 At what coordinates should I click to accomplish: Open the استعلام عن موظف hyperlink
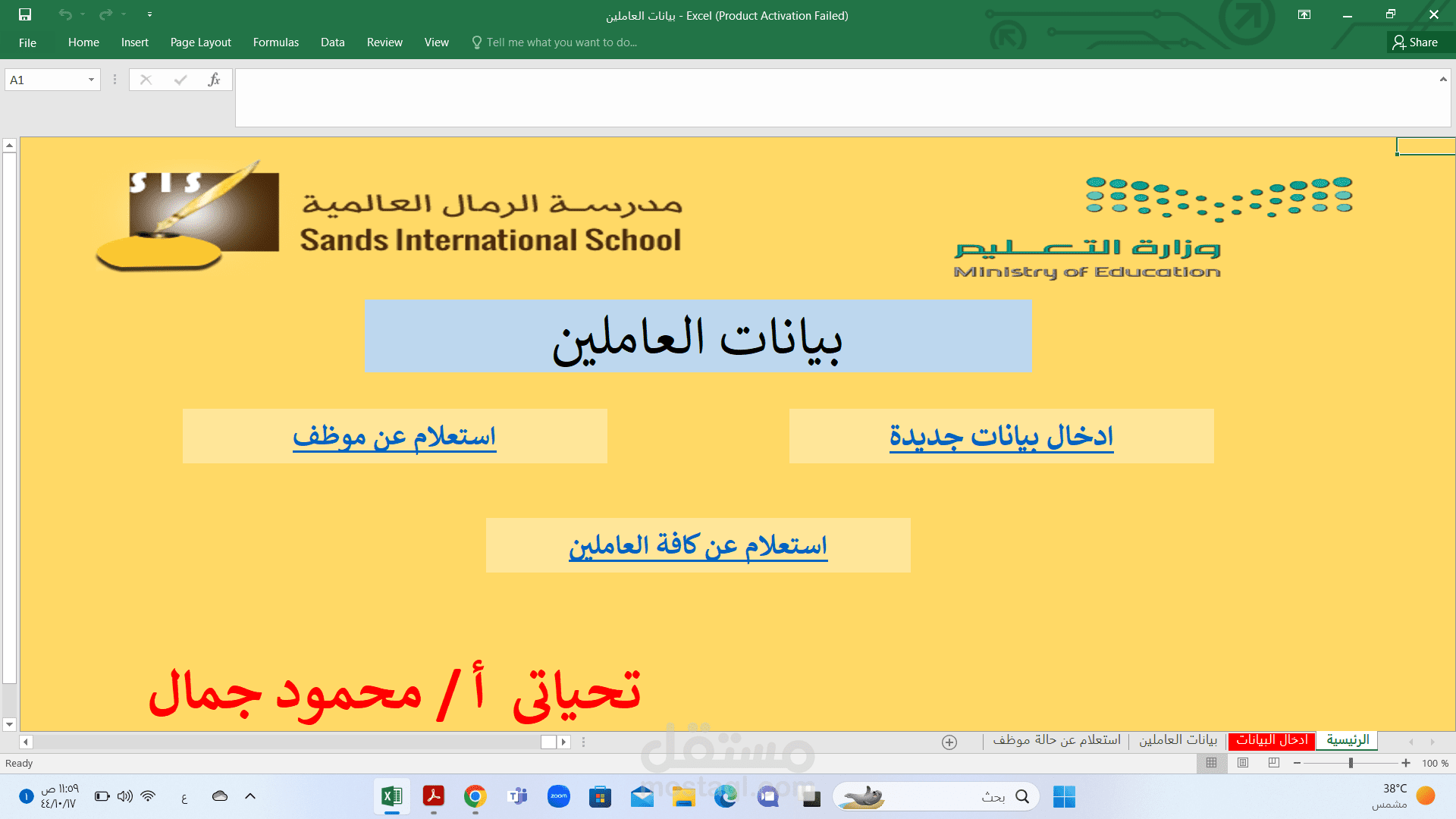(x=394, y=436)
